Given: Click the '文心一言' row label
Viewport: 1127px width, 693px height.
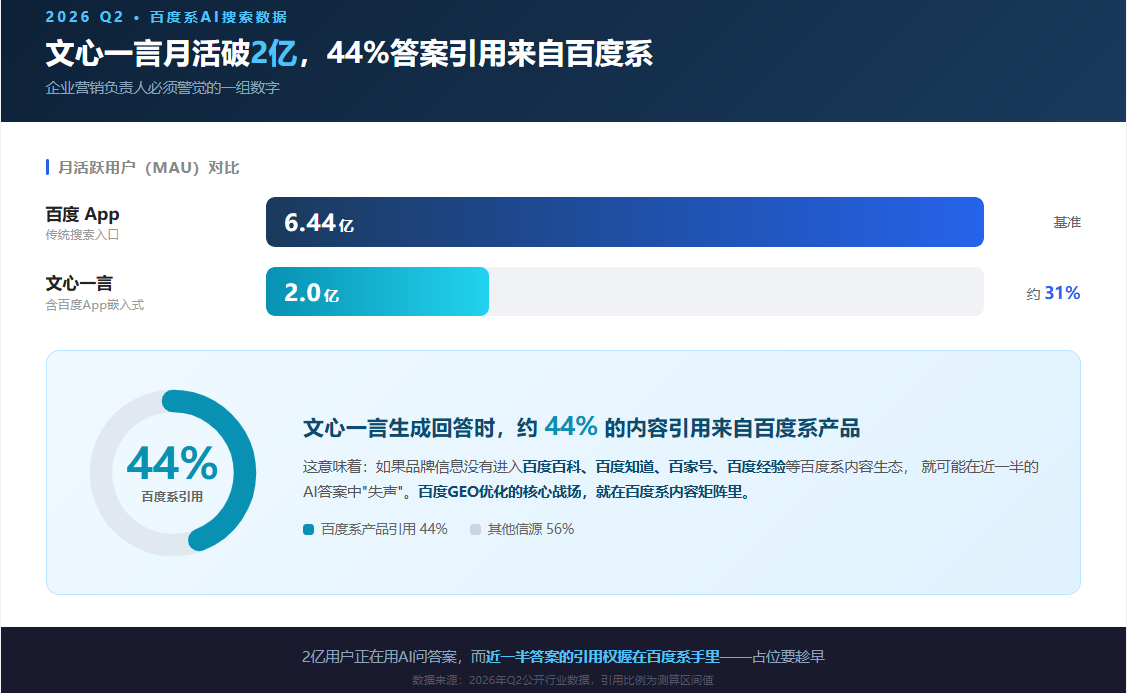Looking at the screenshot, I should pos(79,283).
